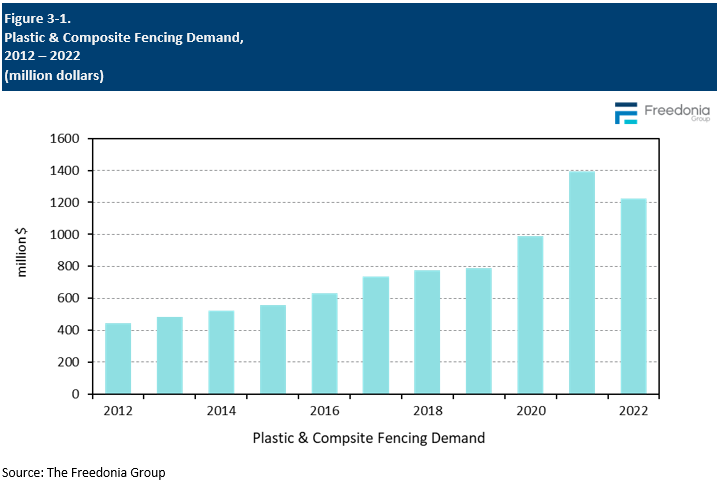Select the 2021 tallest bar

click(x=582, y=282)
